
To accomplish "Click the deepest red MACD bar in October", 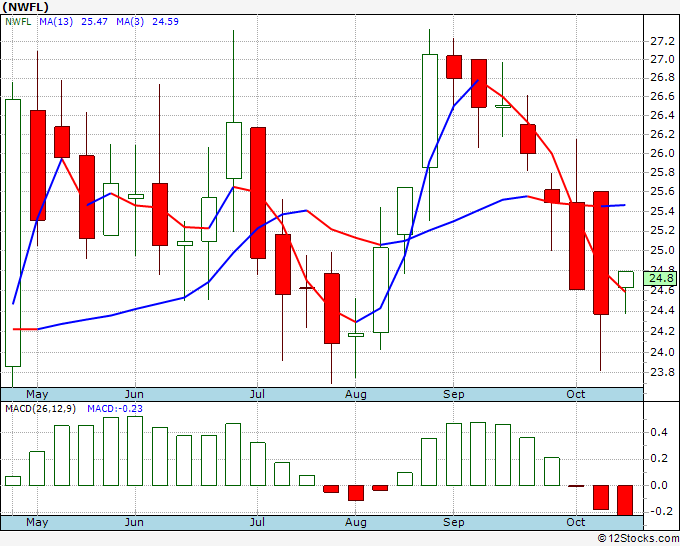I will [625, 500].
